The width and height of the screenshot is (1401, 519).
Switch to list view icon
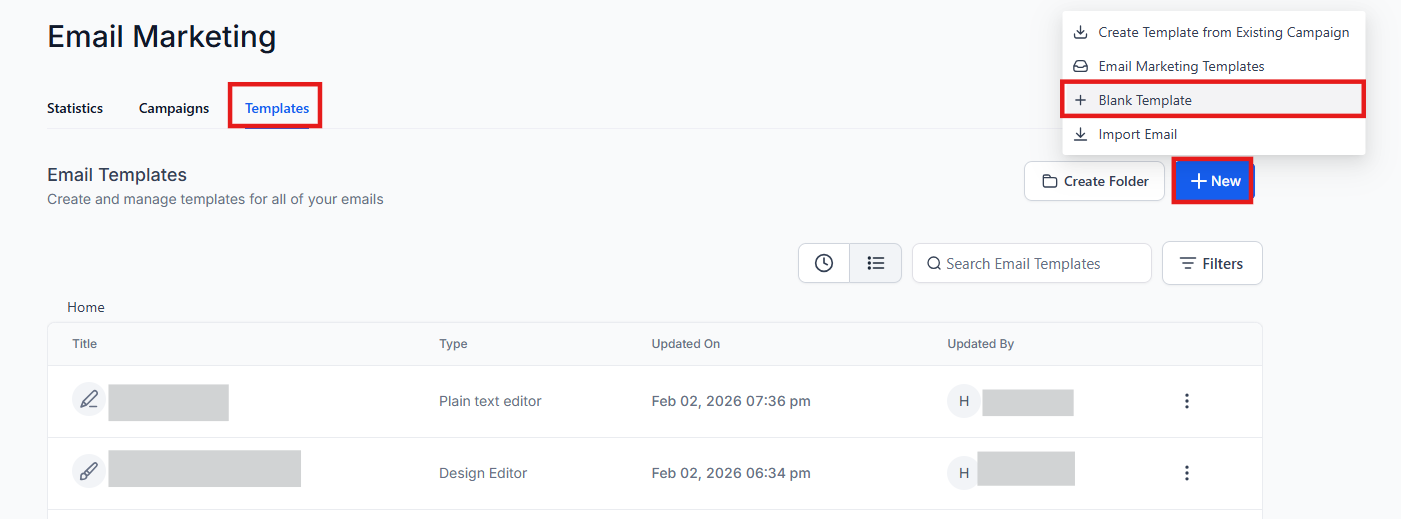click(x=876, y=263)
